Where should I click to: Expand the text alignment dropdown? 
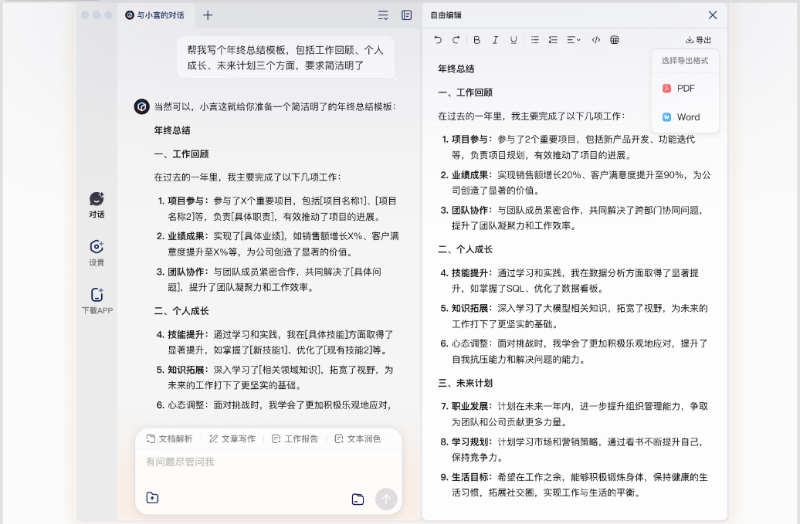pyautogui.click(x=574, y=40)
